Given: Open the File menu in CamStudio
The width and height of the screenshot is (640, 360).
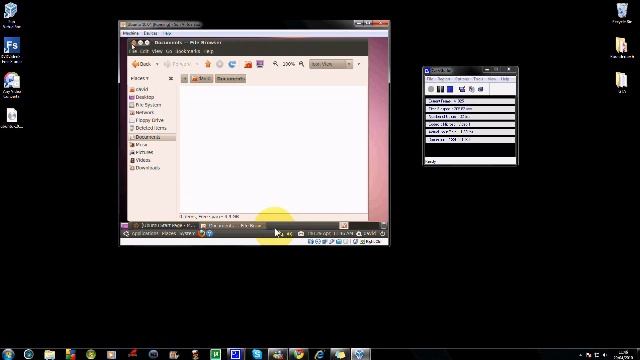Looking at the screenshot, I should click(429, 79).
